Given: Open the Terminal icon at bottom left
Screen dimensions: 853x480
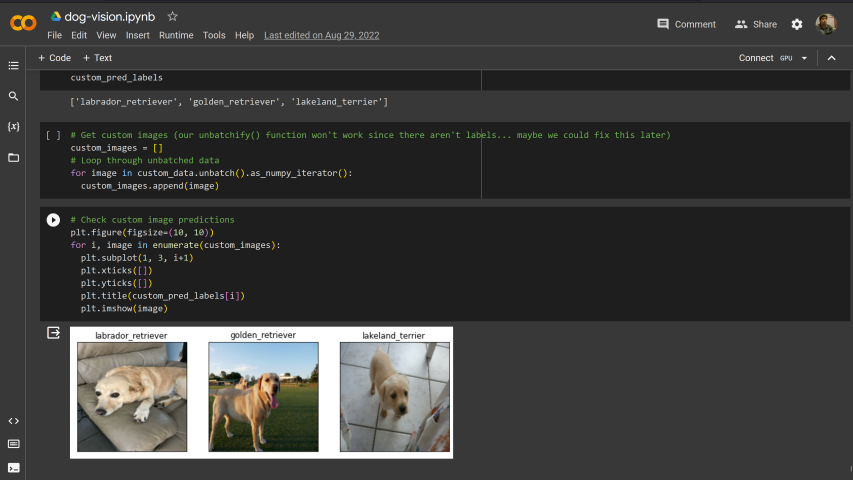Looking at the screenshot, I should coord(13,467).
